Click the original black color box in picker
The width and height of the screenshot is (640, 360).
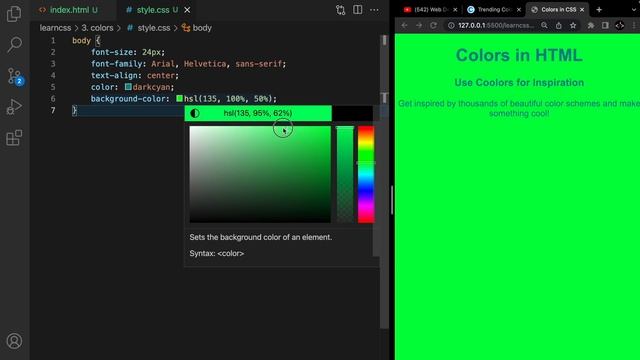352,113
